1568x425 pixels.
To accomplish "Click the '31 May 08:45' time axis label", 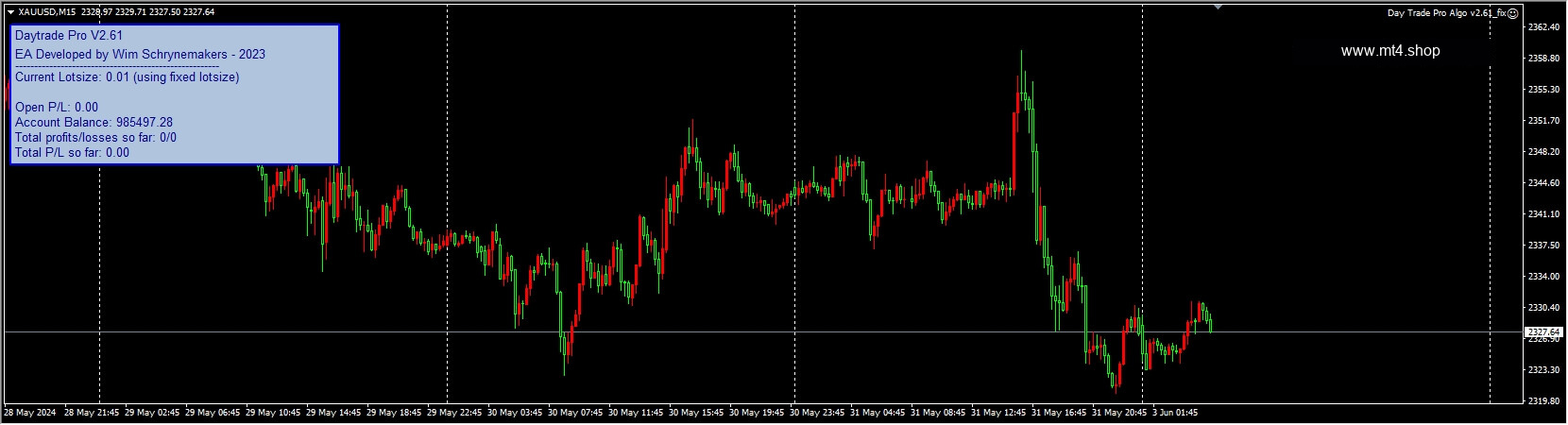I will tap(938, 414).
